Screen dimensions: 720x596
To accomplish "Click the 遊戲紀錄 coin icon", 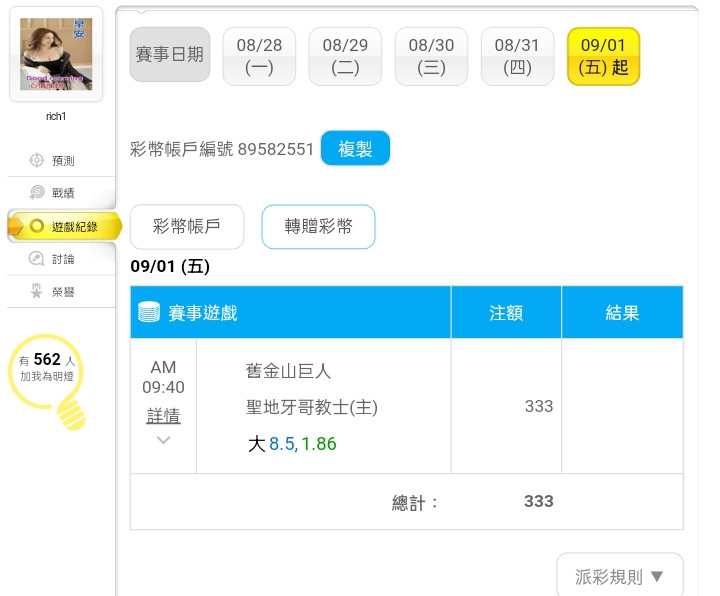I will pyautogui.click(x=36, y=226).
